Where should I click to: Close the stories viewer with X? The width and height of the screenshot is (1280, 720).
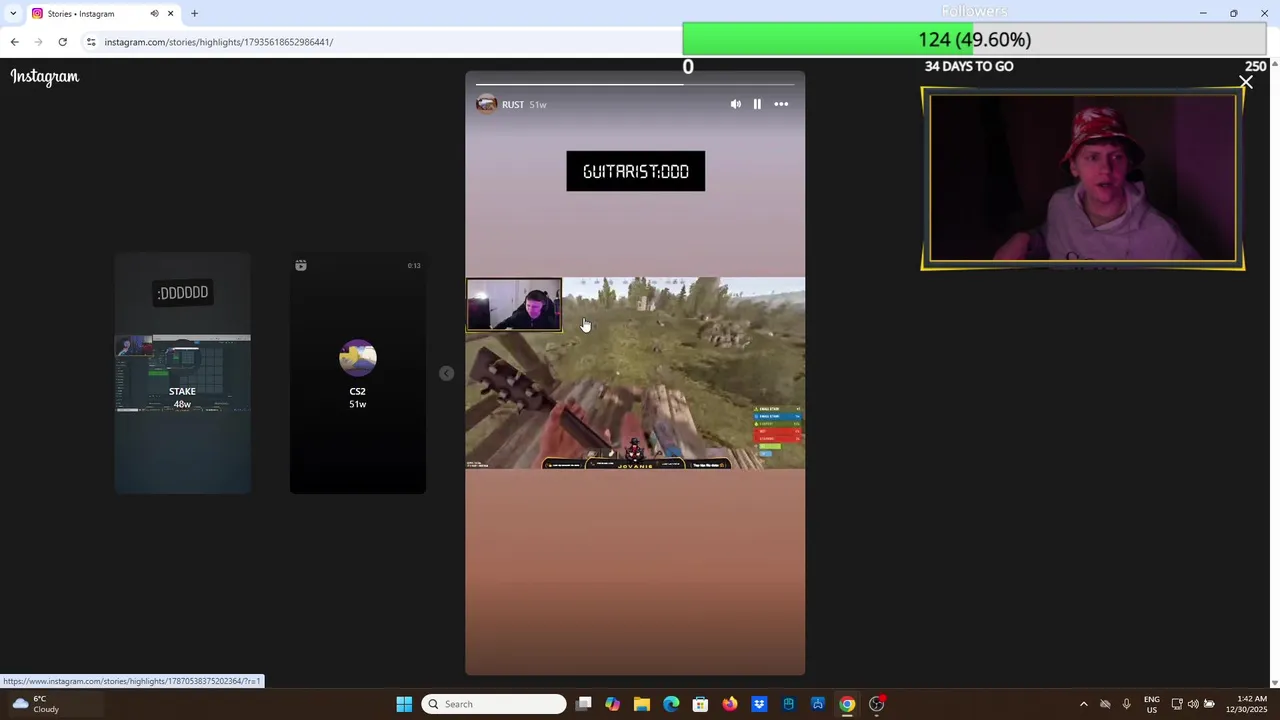pos(1245,82)
